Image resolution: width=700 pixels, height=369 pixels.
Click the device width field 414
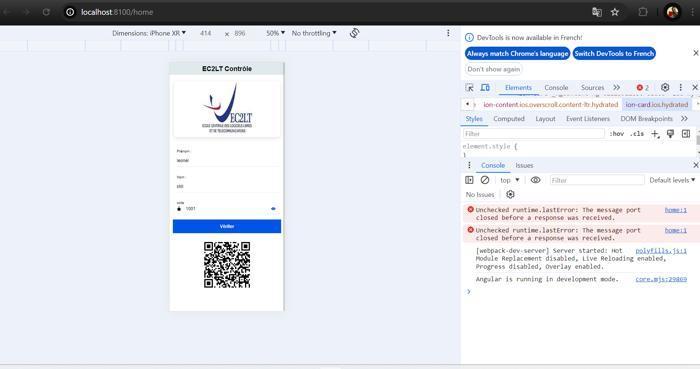coord(205,33)
